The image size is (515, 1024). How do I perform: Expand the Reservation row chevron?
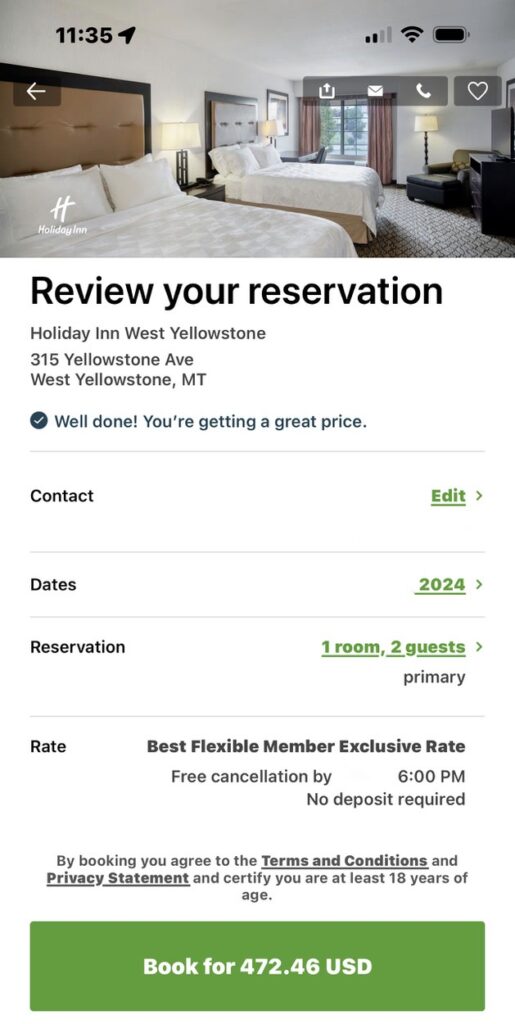[x=479, y=647]
